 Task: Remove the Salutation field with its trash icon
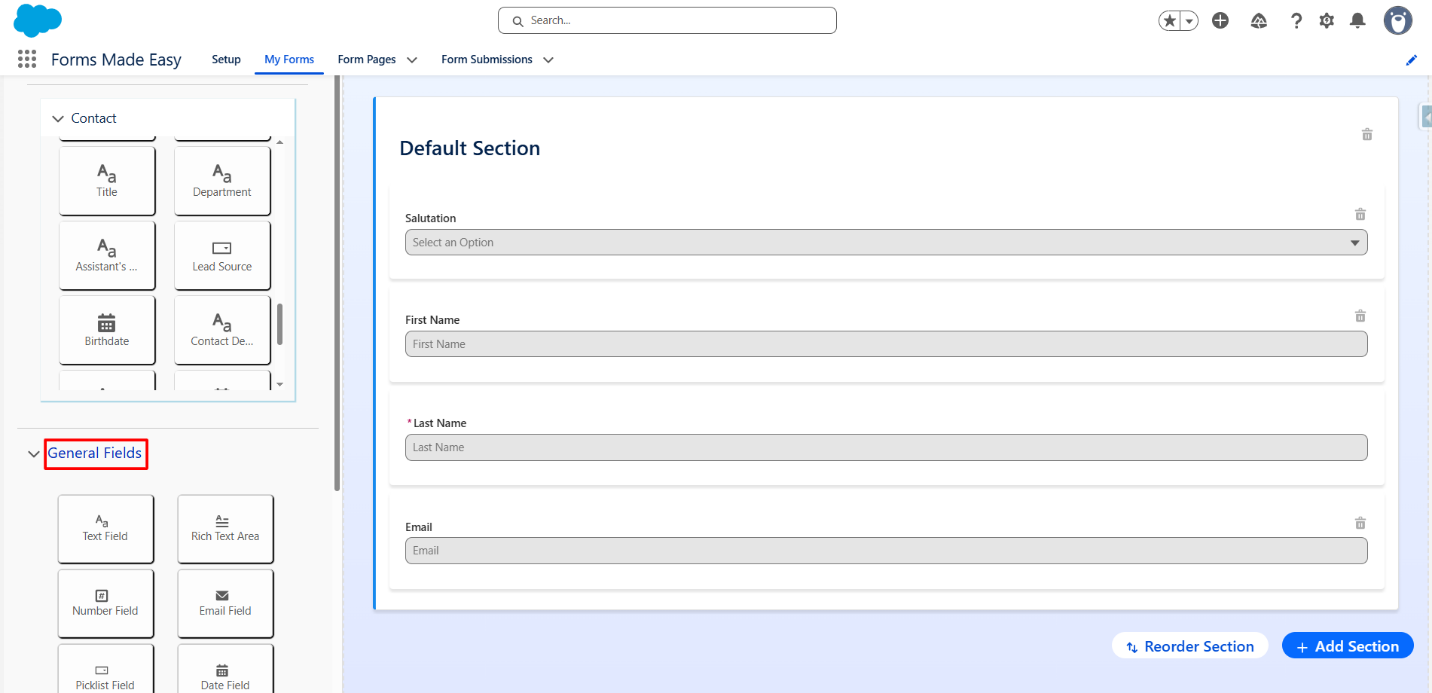coord(1360,214)
